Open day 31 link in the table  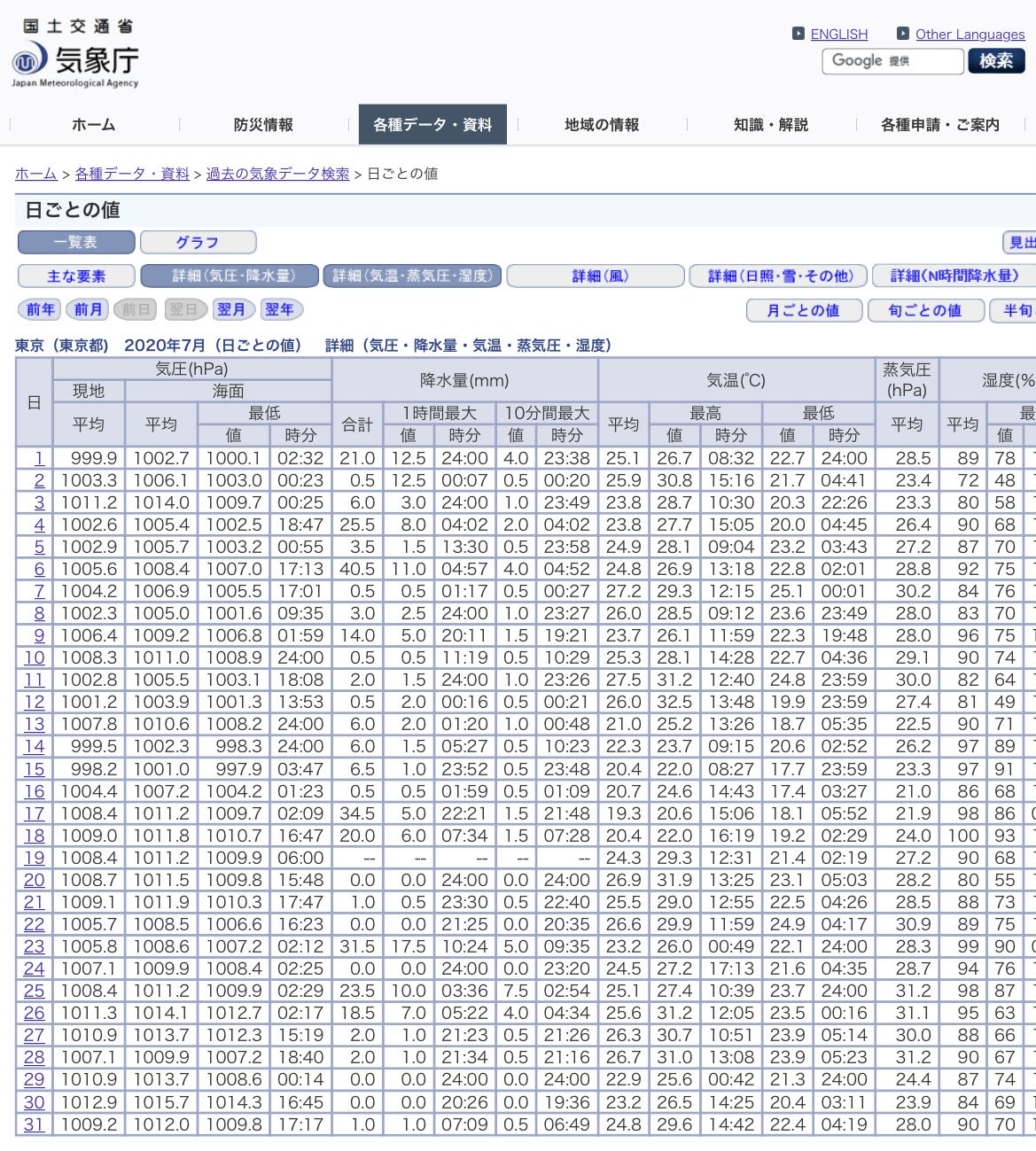[35, 1124]
